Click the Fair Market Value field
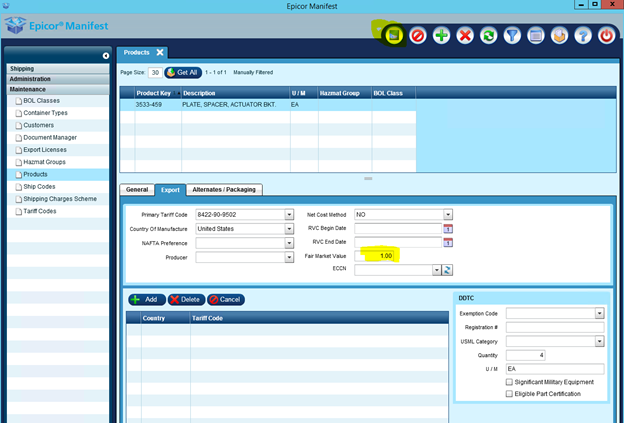This screenshot has width=624, height=423. point(374,256)
